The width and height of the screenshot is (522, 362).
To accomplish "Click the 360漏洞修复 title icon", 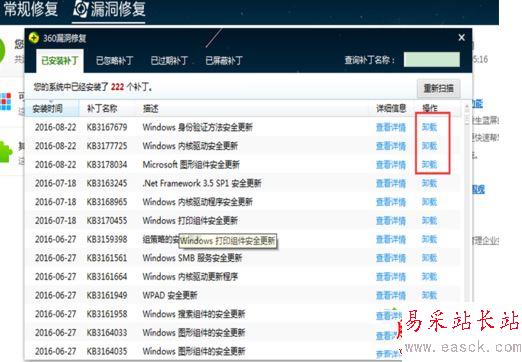I will pos(34,38).
